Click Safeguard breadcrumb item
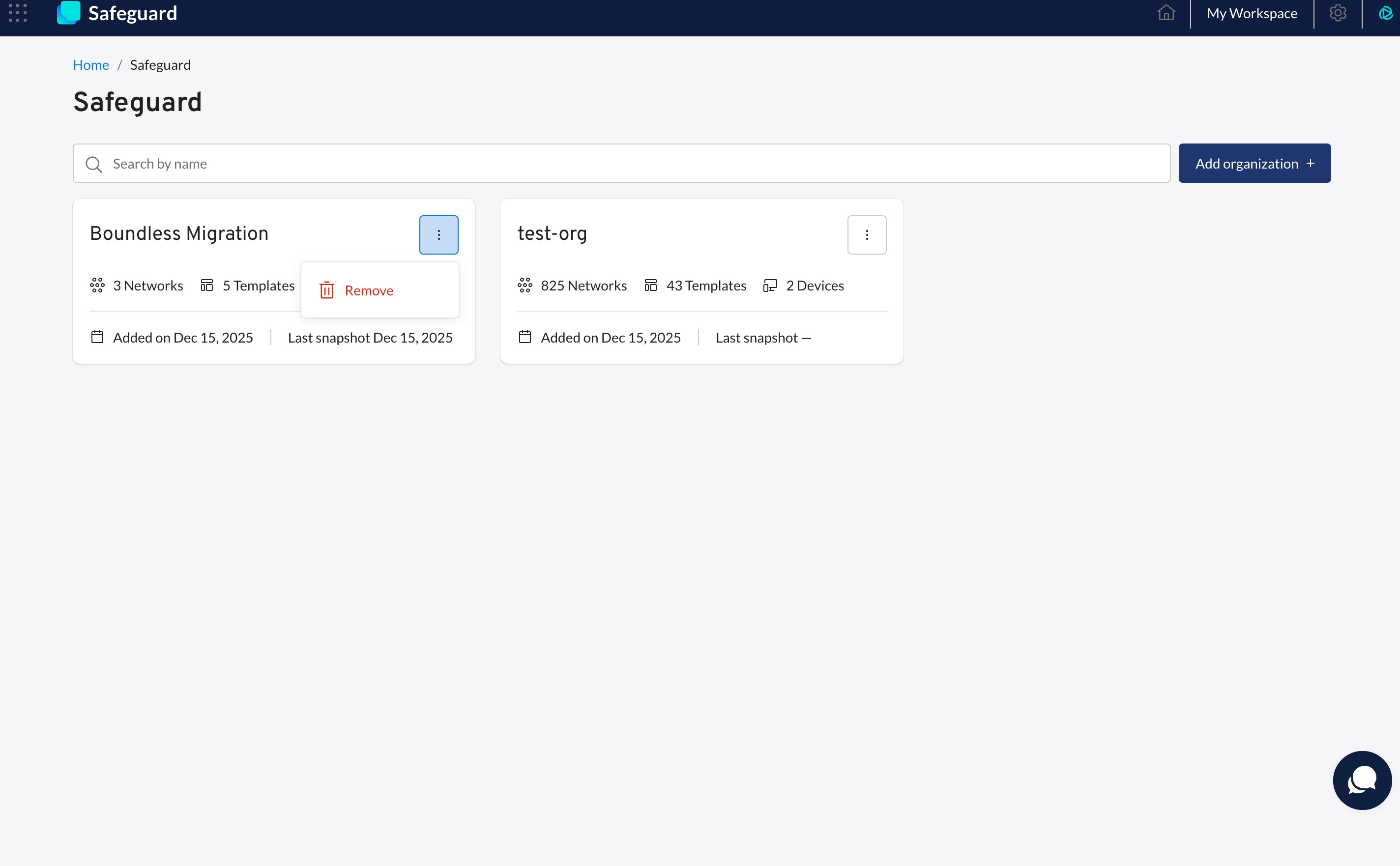Screen dimensions: 1400x866 pos(160,65)
